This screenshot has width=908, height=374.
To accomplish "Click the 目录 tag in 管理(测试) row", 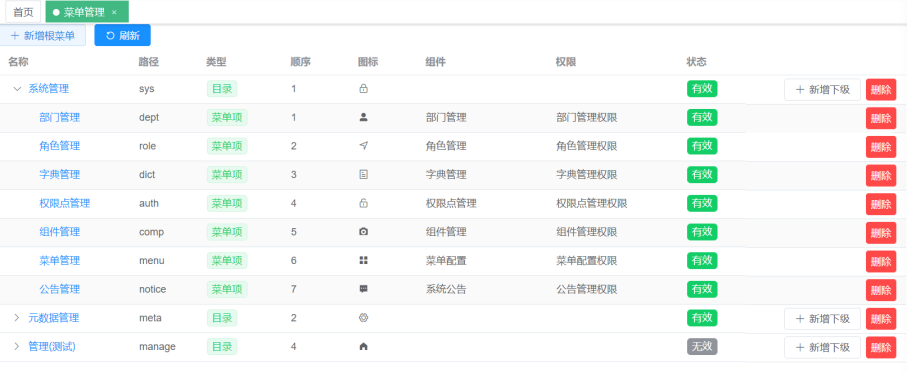I will click(222, 347).
